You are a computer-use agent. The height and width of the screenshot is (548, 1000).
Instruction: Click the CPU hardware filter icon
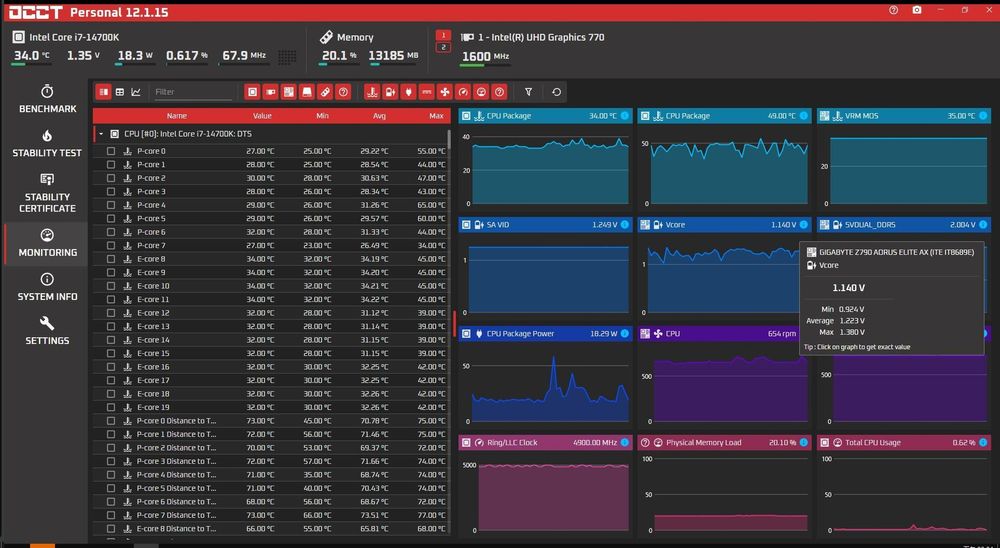click(252, 92)
